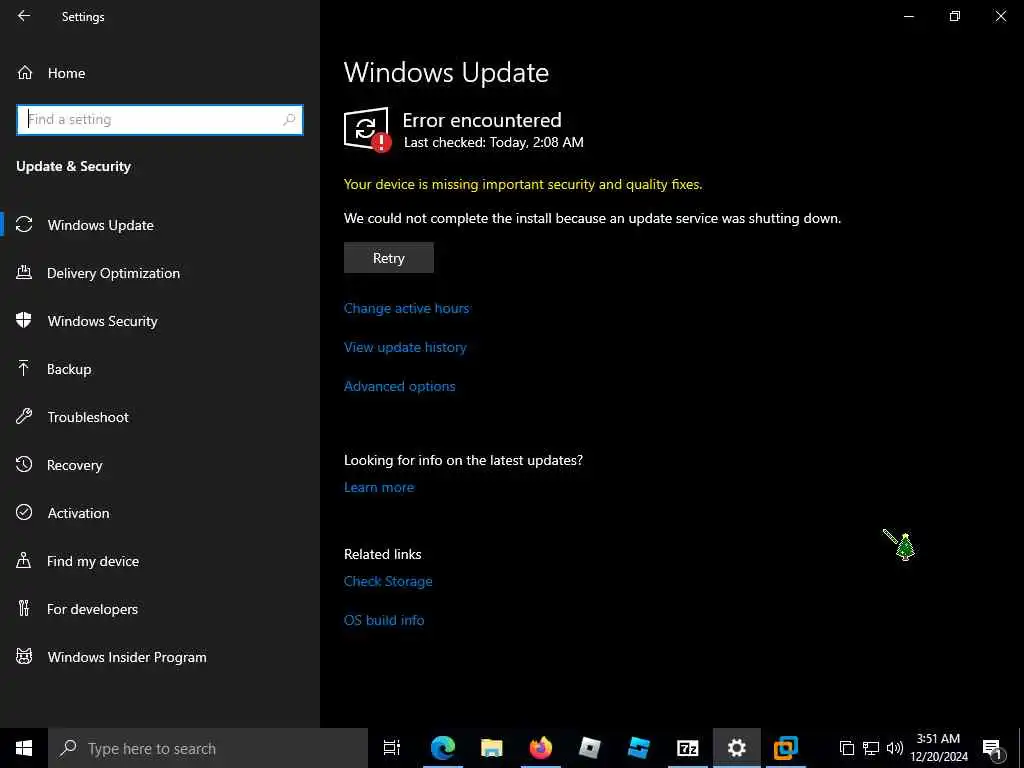Click the search magnifier in Find a setting

(x=289, y=120)
